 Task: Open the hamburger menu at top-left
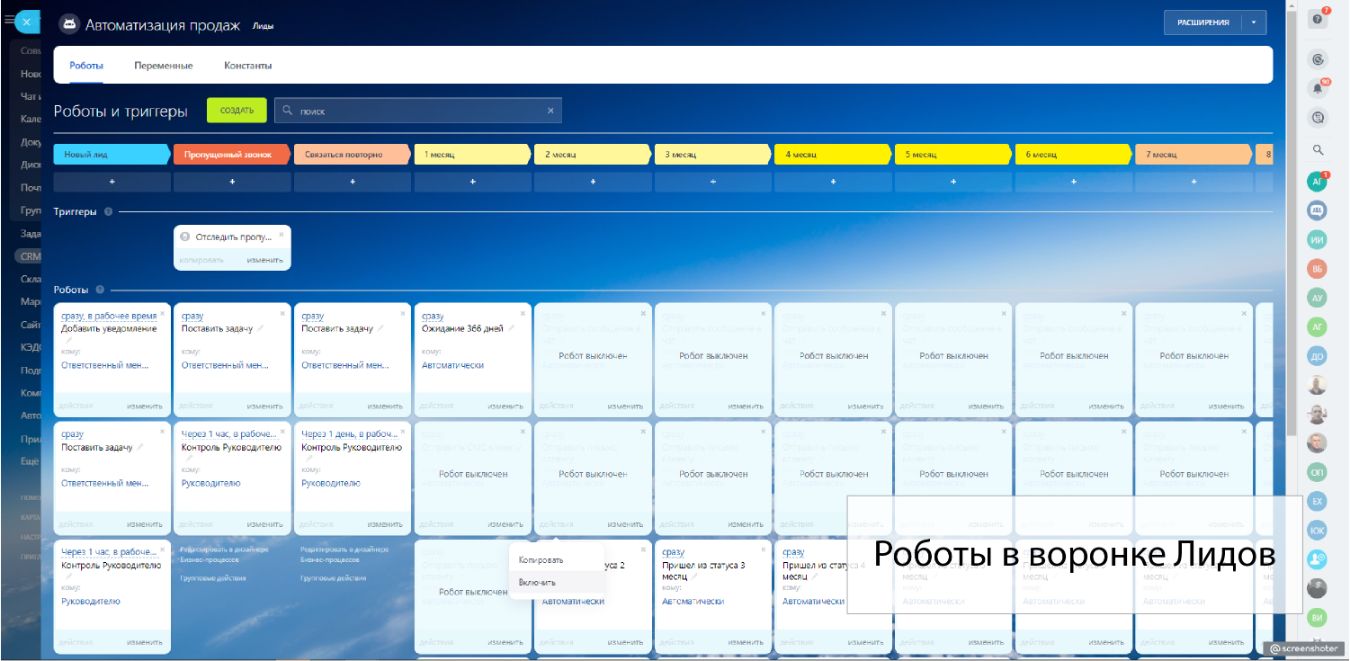pyautogui.click(x=9, y=19)
